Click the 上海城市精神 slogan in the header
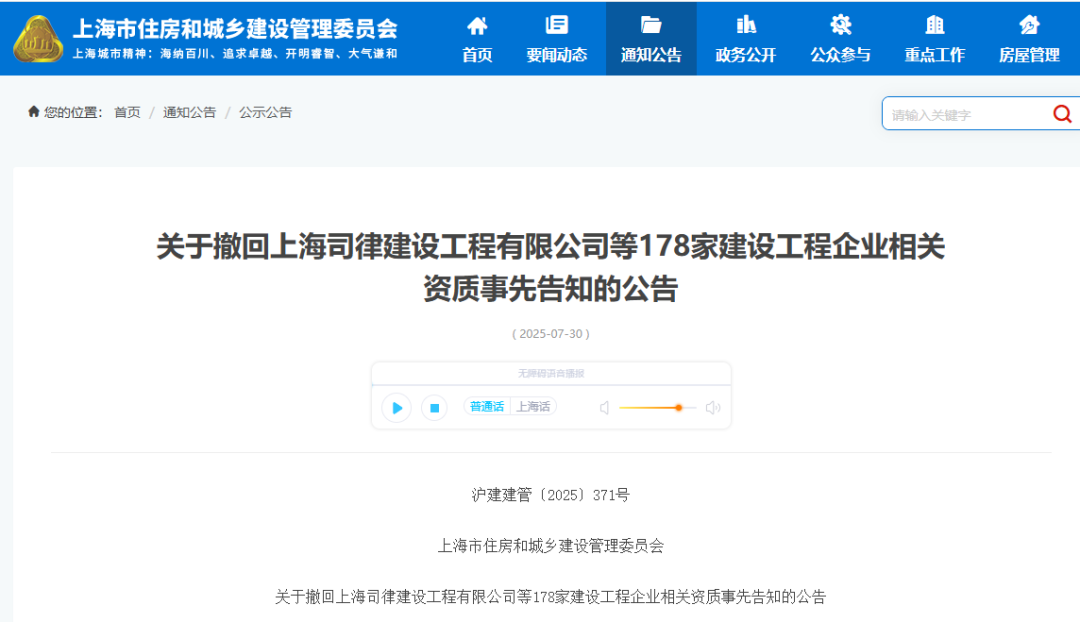This screenshot has width=1080, height=622. [235, 54]
